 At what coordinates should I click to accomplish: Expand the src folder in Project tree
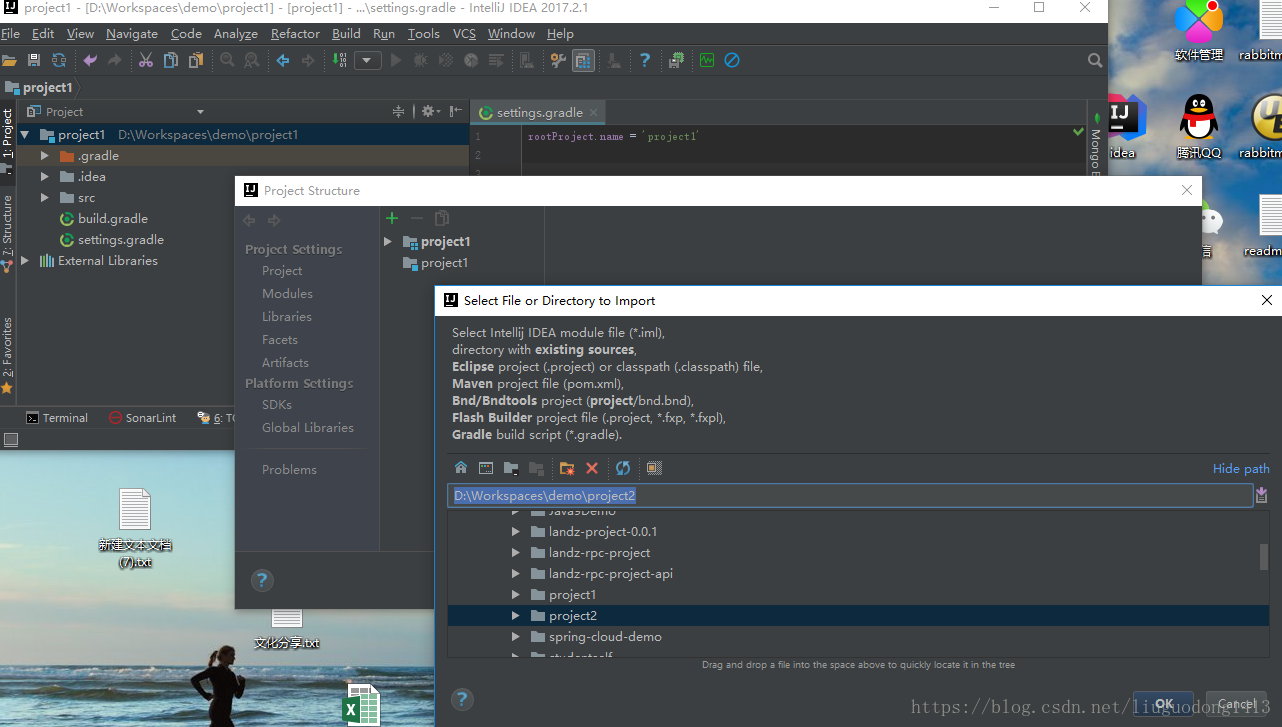point(45,198)
